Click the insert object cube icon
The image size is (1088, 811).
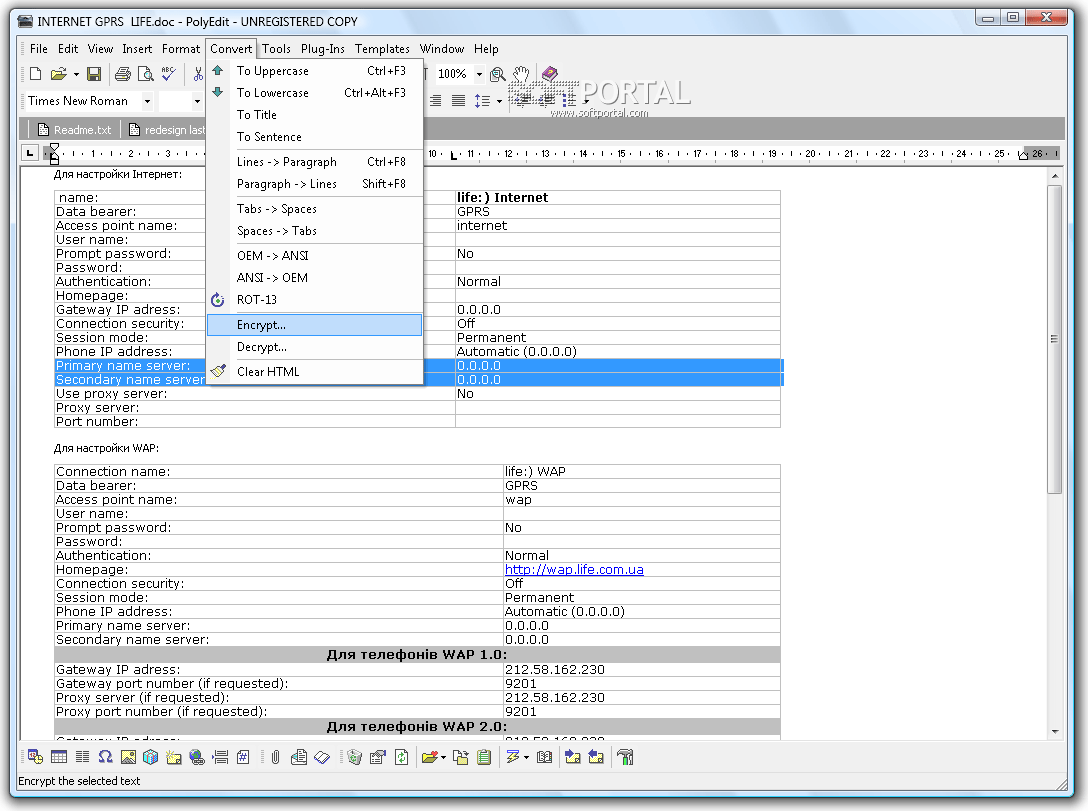click(x=151, y=757)
